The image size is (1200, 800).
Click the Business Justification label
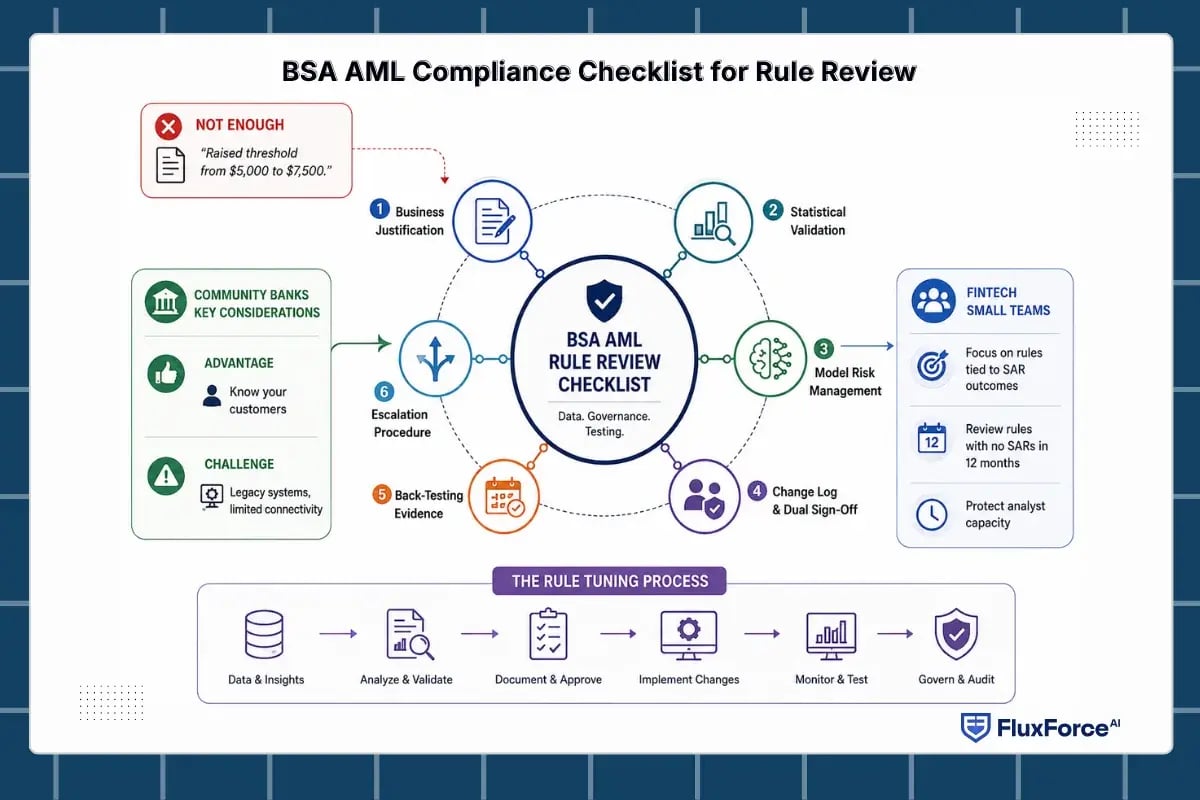[410, 221]
